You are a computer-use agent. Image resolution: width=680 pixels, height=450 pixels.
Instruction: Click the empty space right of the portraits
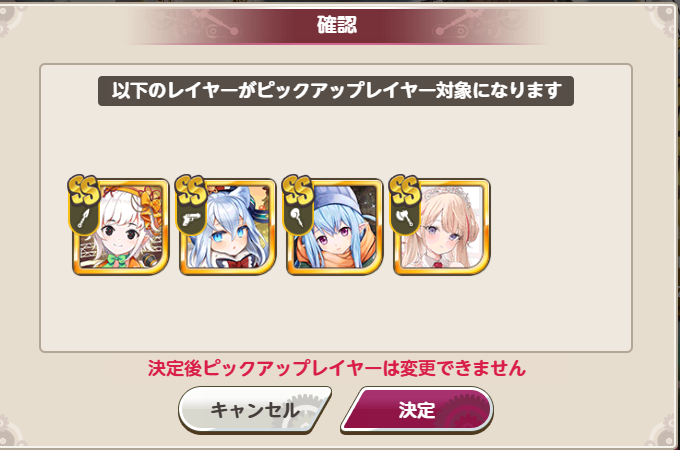pos(559,227)
